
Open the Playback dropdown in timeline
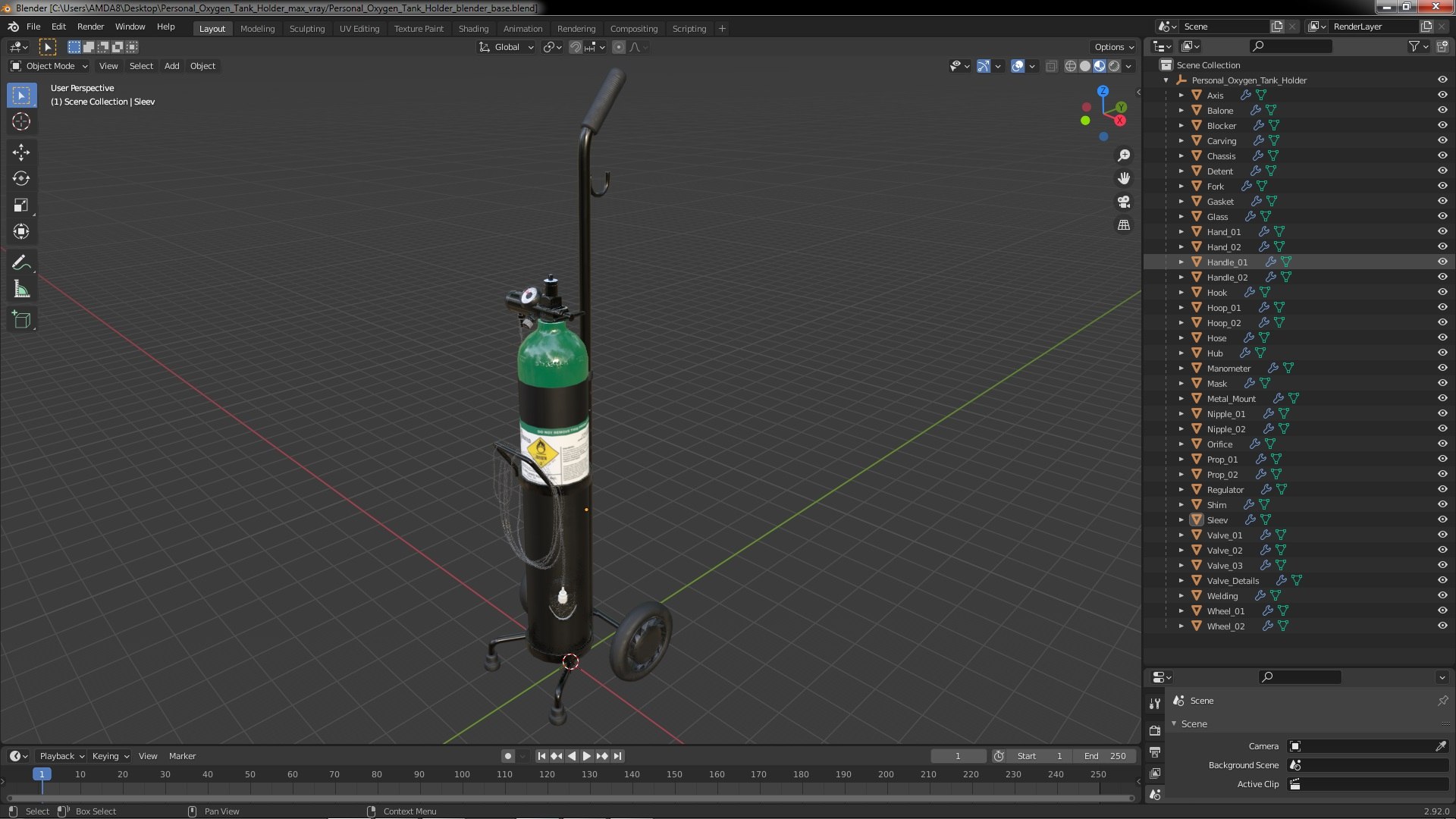coord(61,756)
